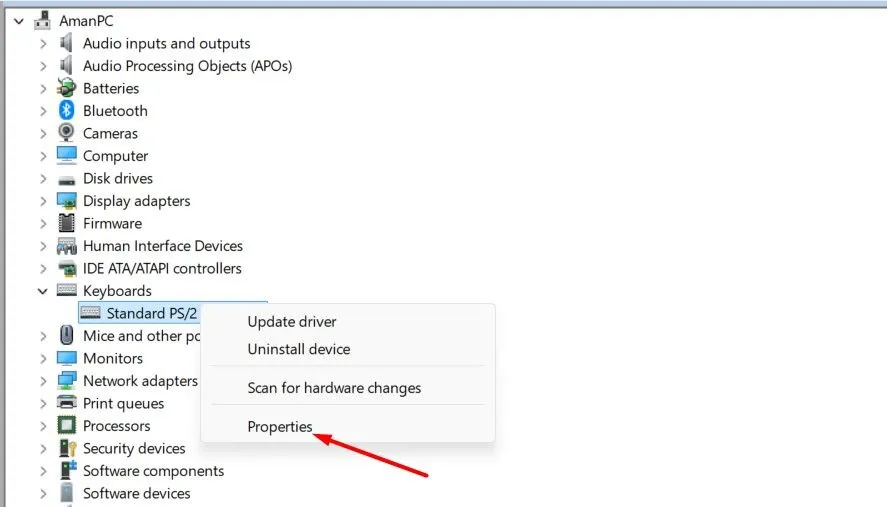Select Uninstall device menu option
The width and height of the screenshot is (887, 507).
click(299, 349)
